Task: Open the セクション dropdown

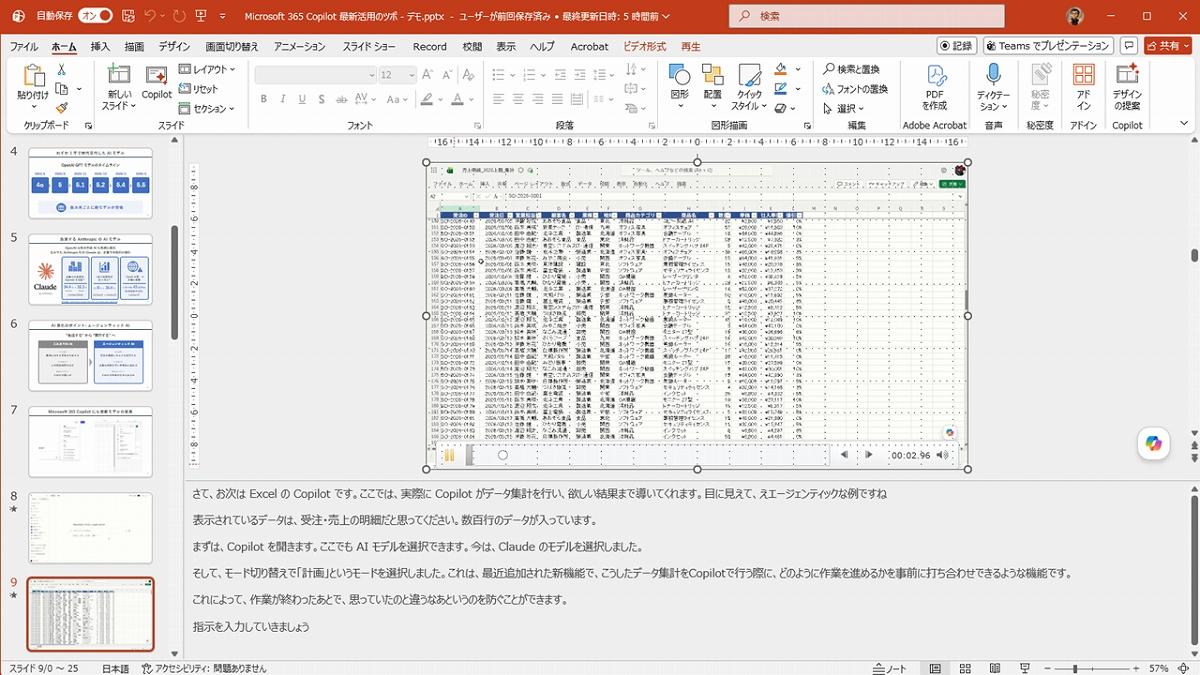Action: coord(206,108)
